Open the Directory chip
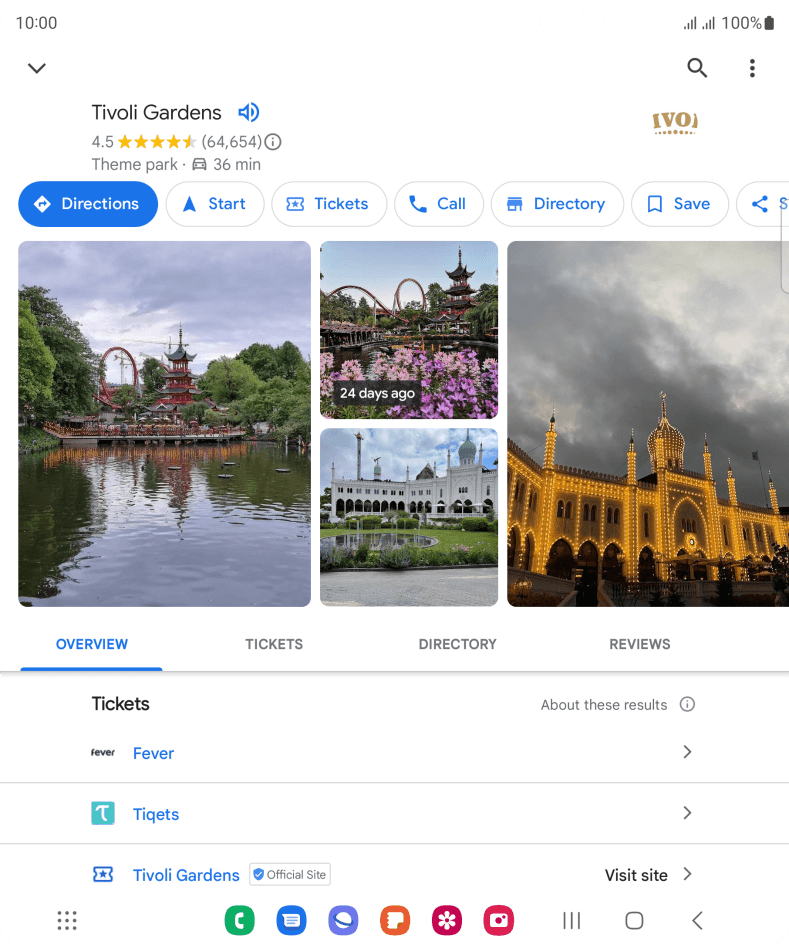 point(557,204)
